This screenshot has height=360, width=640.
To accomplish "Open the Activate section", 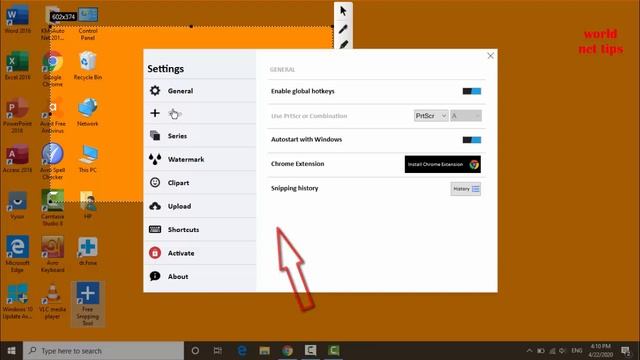I will pyautogui.click(x=200, y=253).
